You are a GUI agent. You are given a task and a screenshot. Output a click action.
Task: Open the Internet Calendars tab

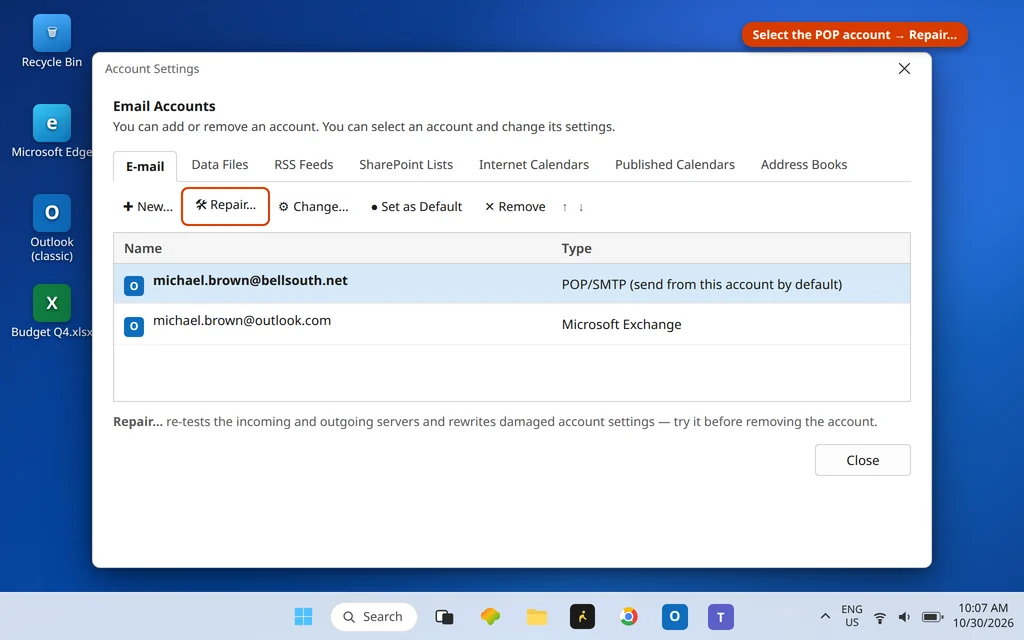point(534,165)
